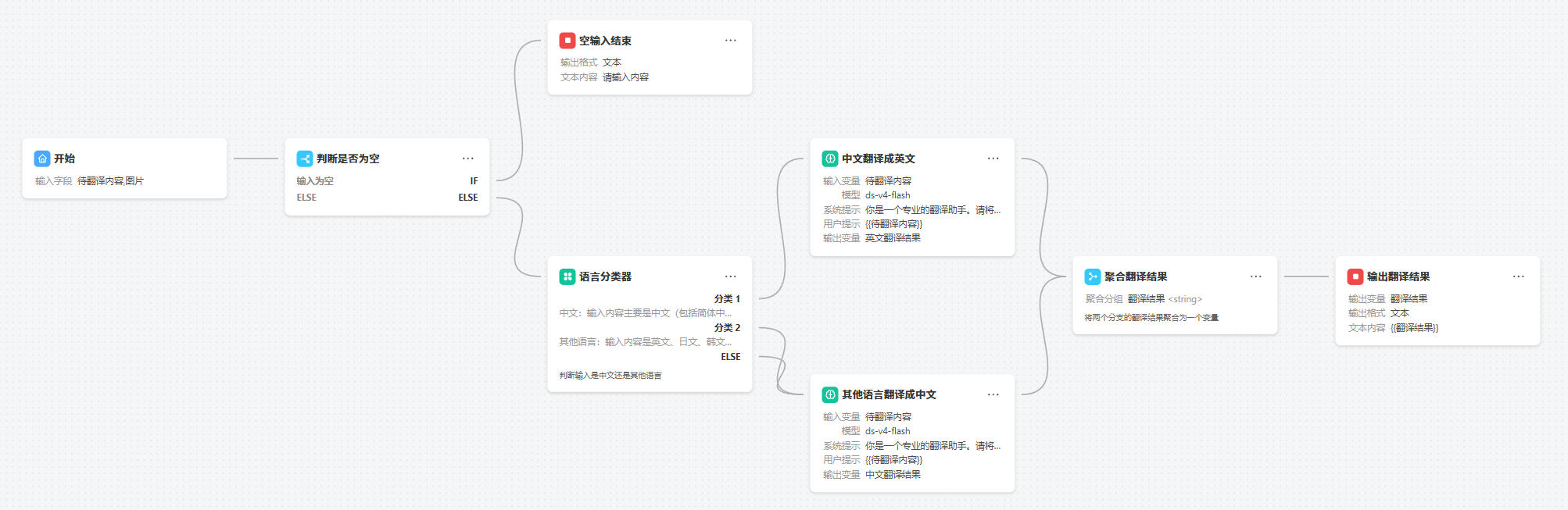Open the more menu on 空输入结束 node
1568x510 pixels.
pos(730,41)
